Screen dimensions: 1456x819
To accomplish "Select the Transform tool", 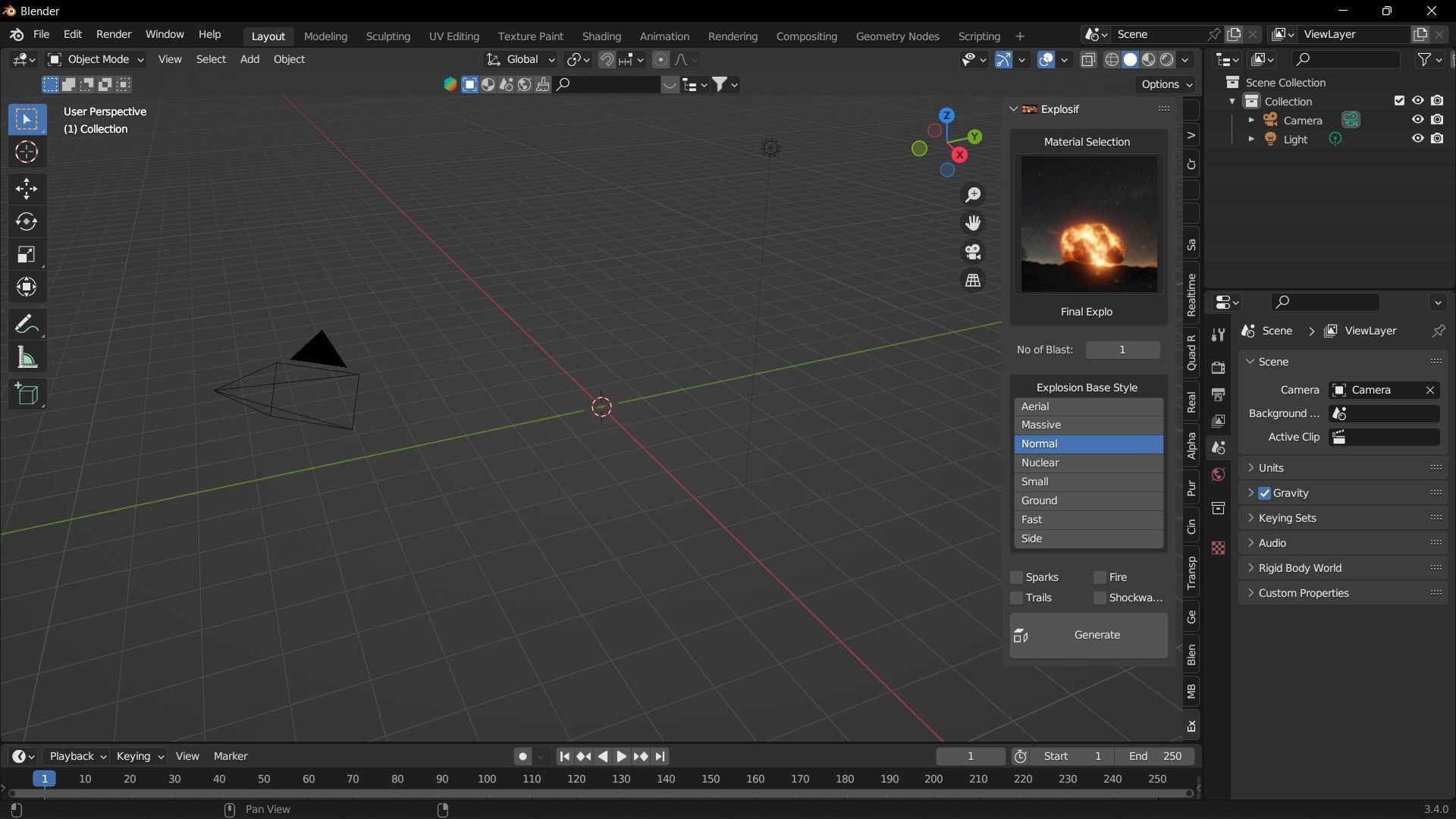I will [27, 287].
